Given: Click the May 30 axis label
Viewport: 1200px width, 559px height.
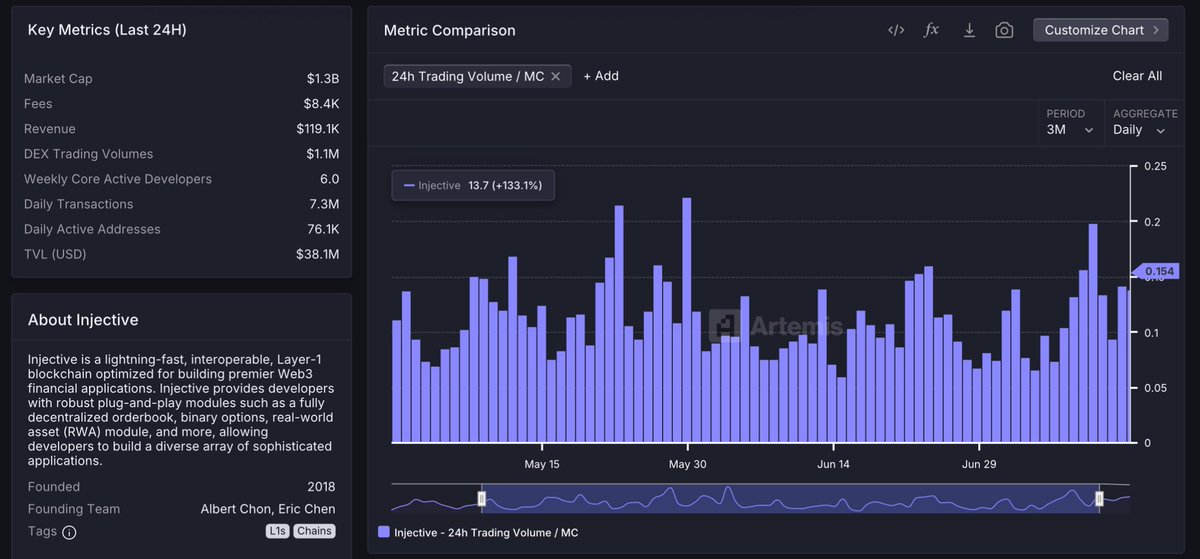Looking at the screenshot, I should click(687, 464).
